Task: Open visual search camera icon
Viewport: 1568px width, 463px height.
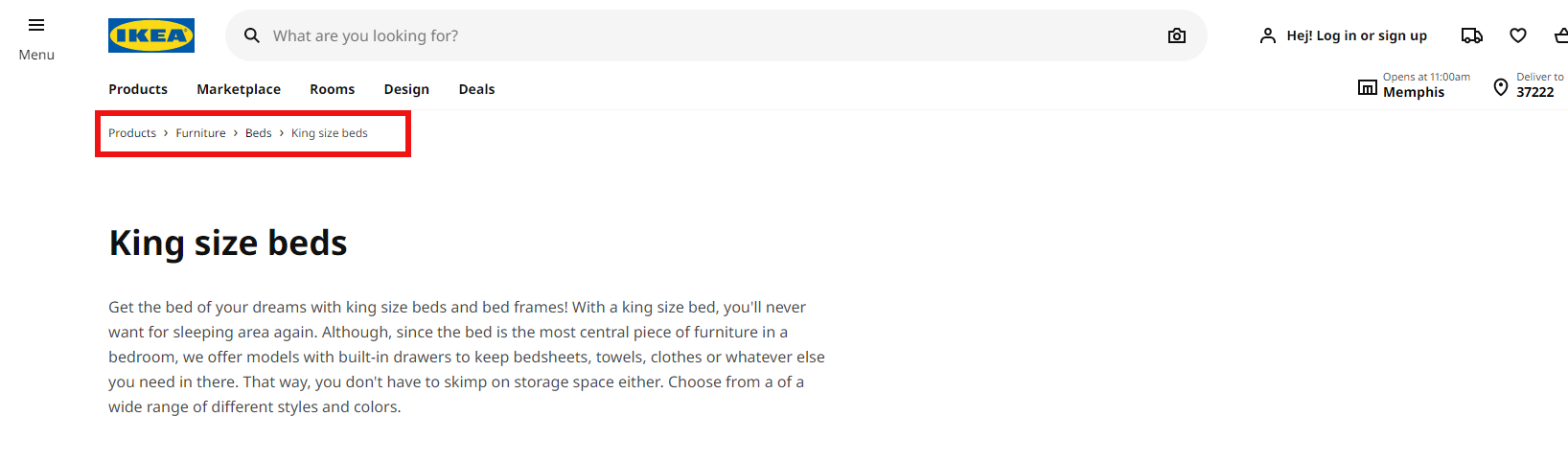Action: pyautogui.click(x=1177, y=35)
